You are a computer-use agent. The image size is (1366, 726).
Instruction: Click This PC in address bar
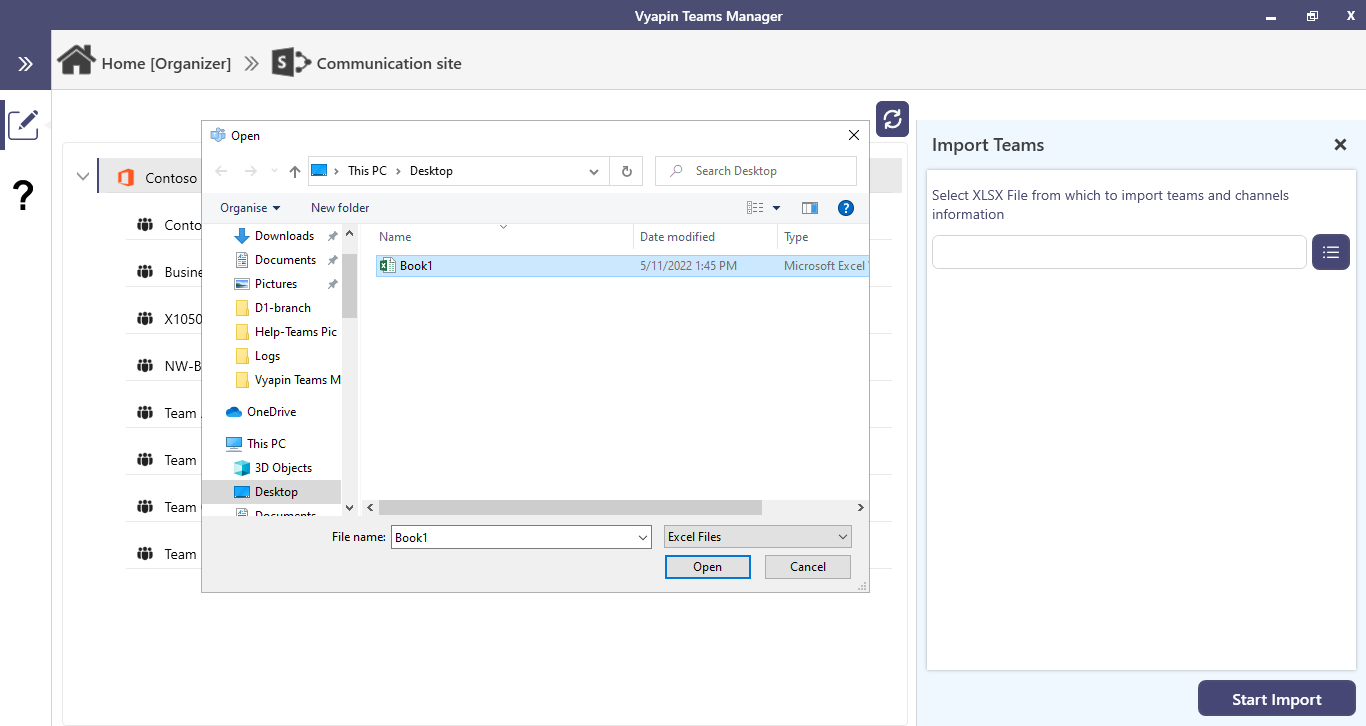[367, 171]
